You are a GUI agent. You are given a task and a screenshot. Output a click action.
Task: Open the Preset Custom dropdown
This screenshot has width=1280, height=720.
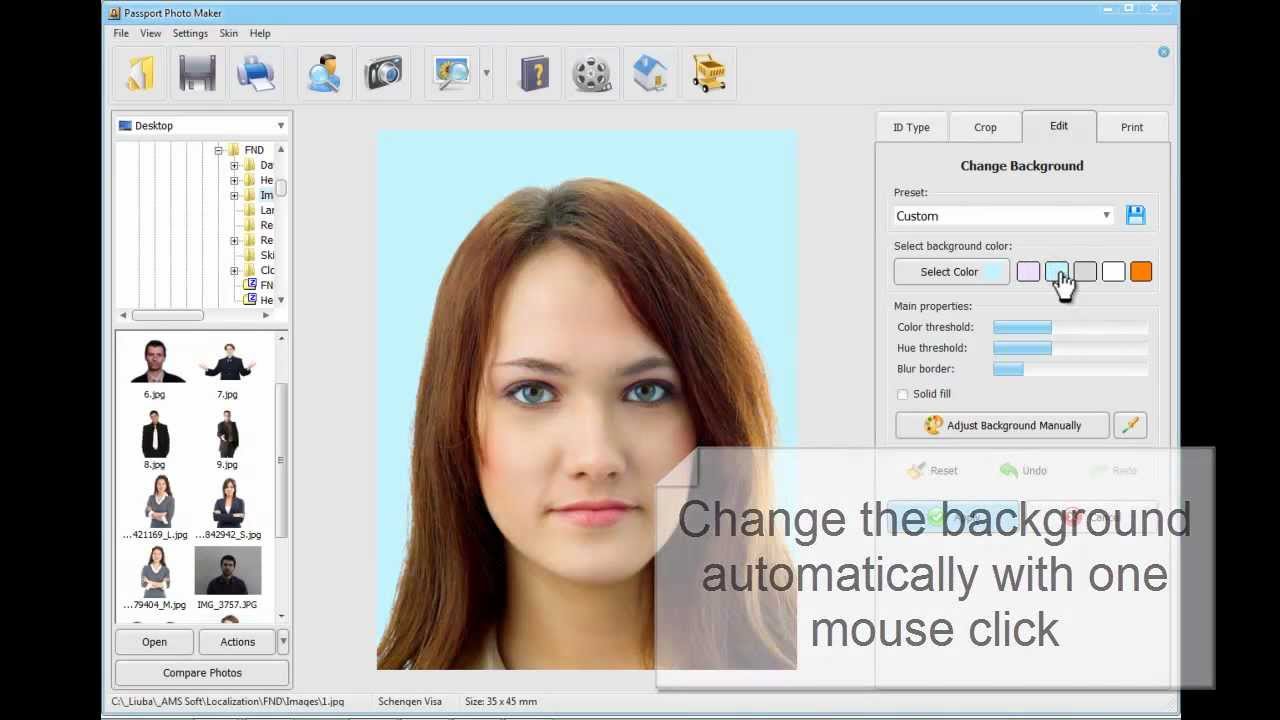[1004, 216]
